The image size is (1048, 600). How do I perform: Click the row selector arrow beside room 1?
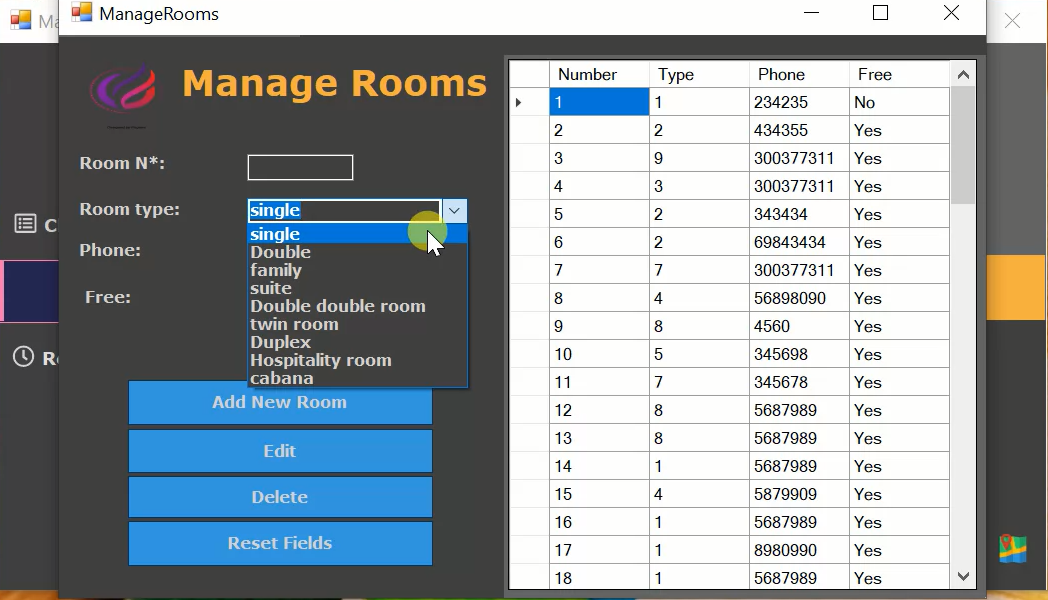519,101
